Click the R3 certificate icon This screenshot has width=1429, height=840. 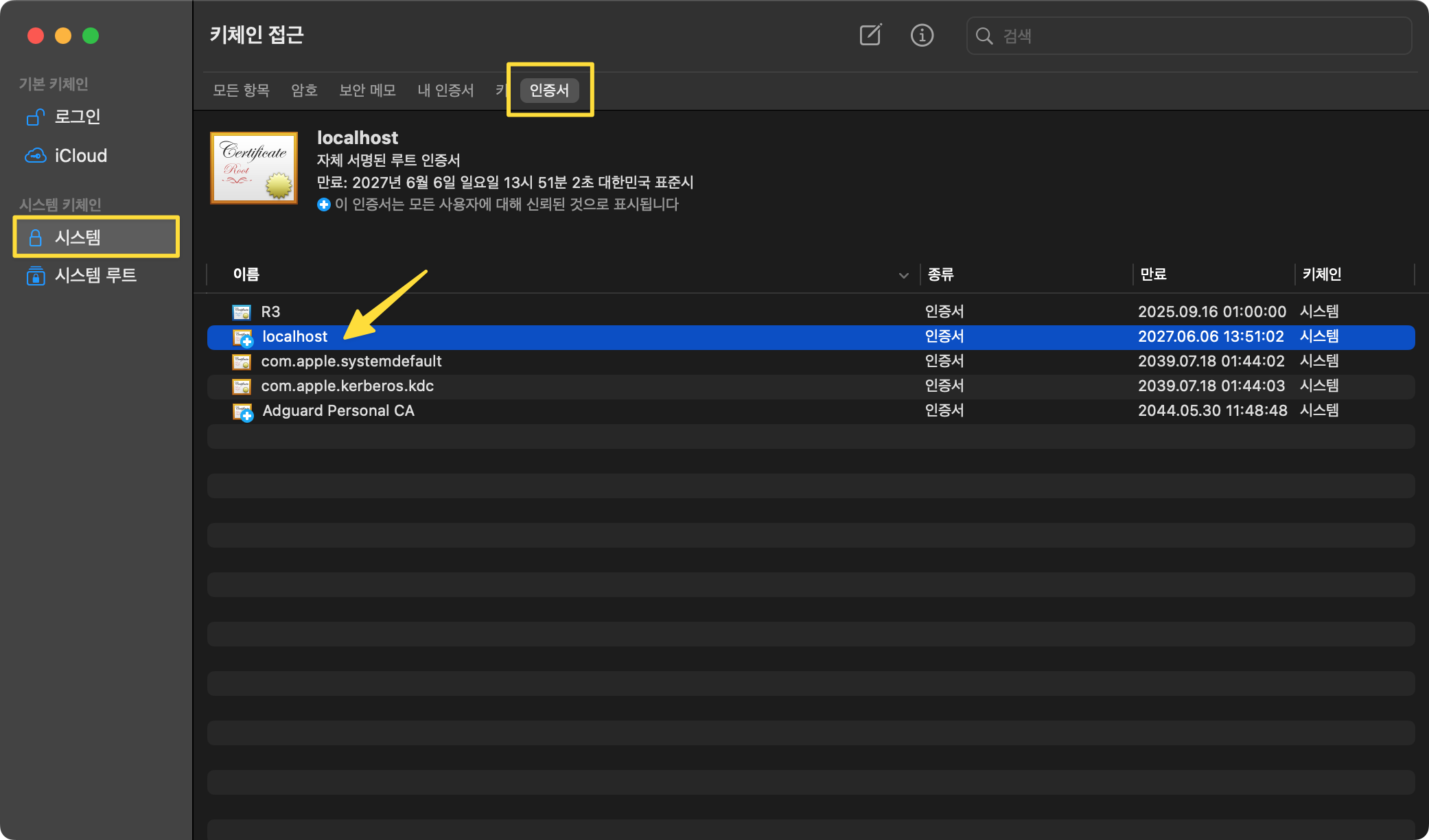click(242, 312)
